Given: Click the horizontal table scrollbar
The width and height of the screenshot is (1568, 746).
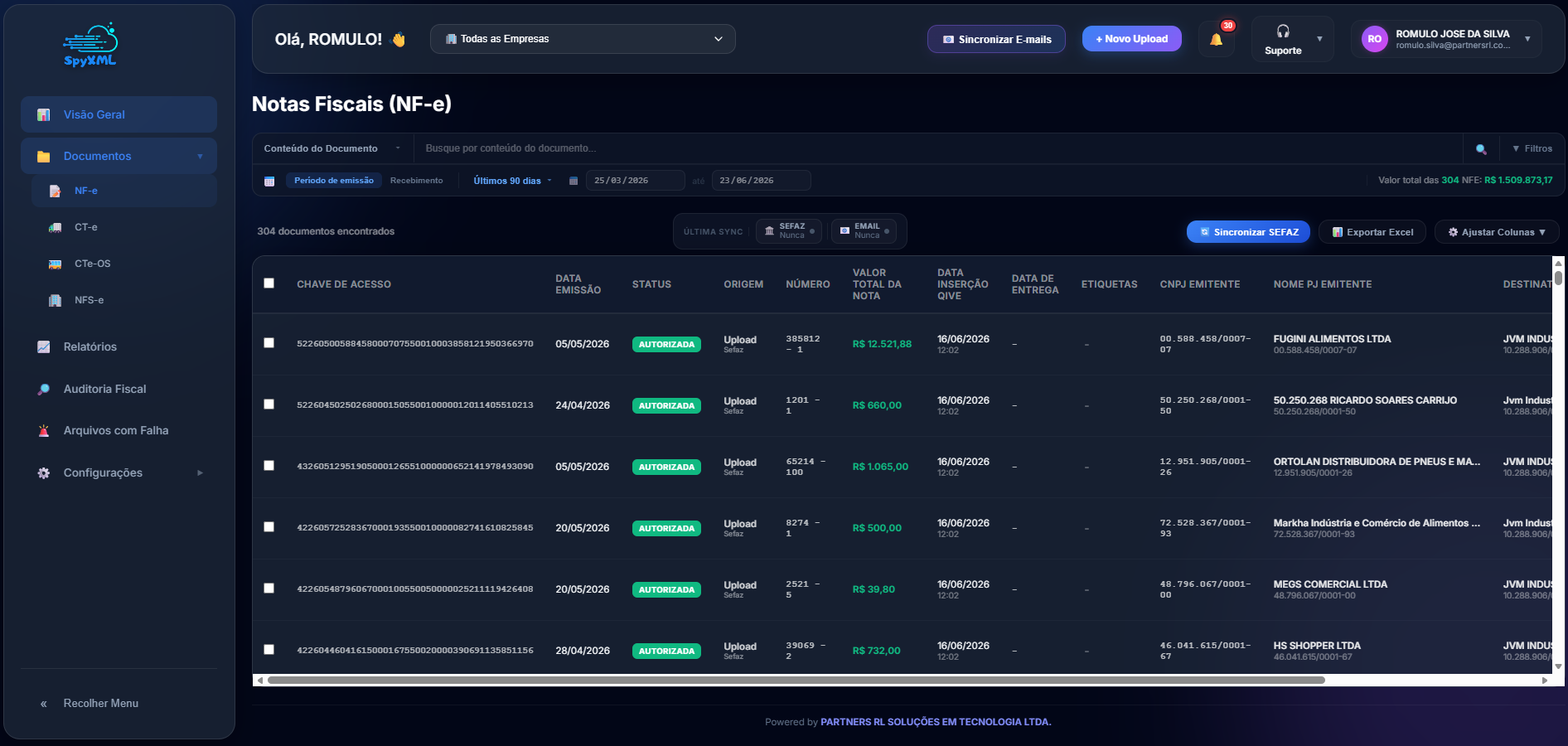Looking at the screenshot, I should point(796,680).
